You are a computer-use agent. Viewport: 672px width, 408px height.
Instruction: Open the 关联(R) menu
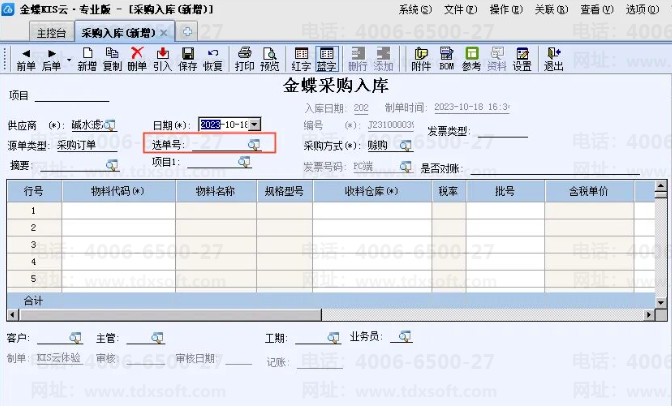click(x=552, y=9)
